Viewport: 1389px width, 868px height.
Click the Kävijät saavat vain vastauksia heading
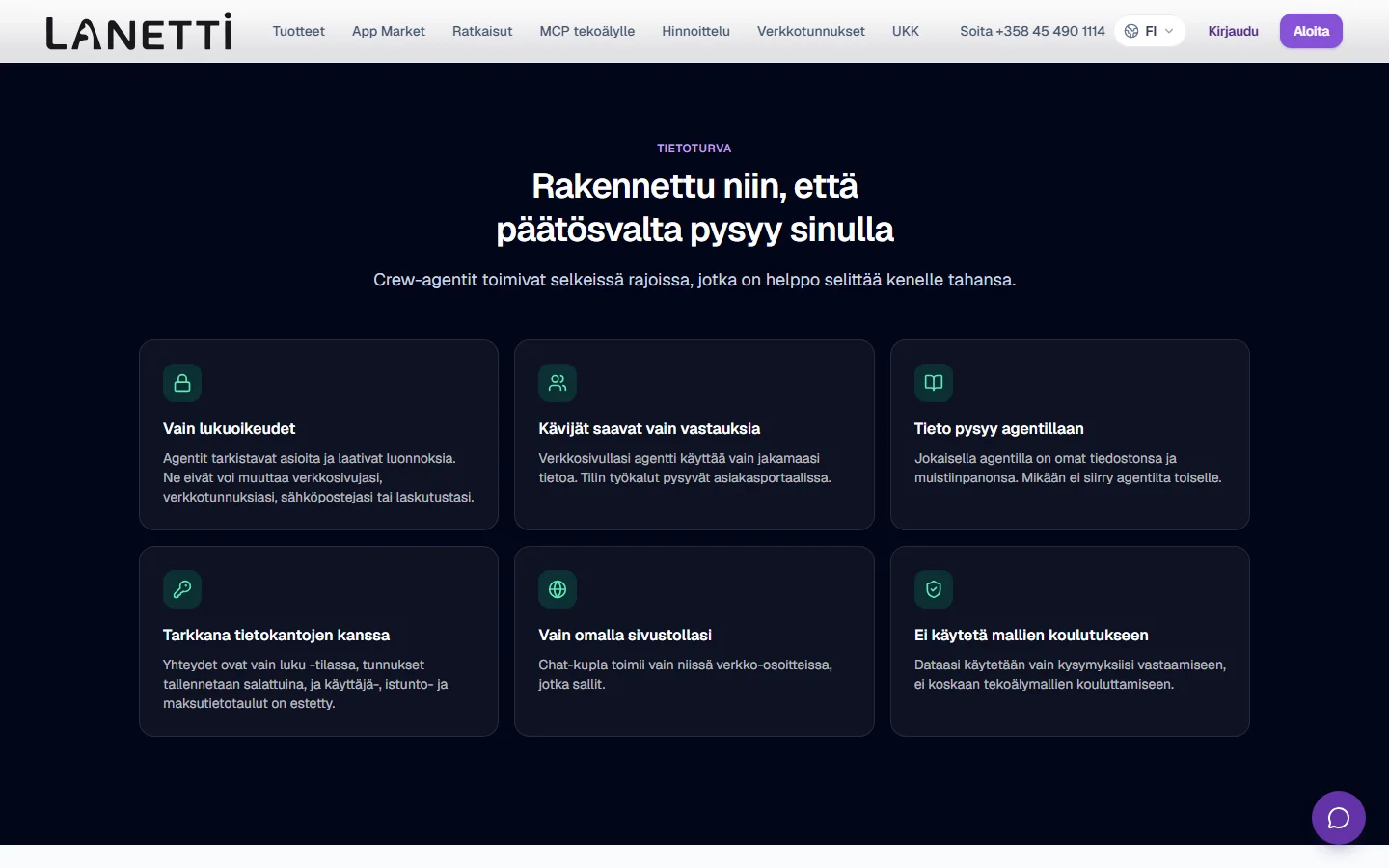tap(649, 428)
